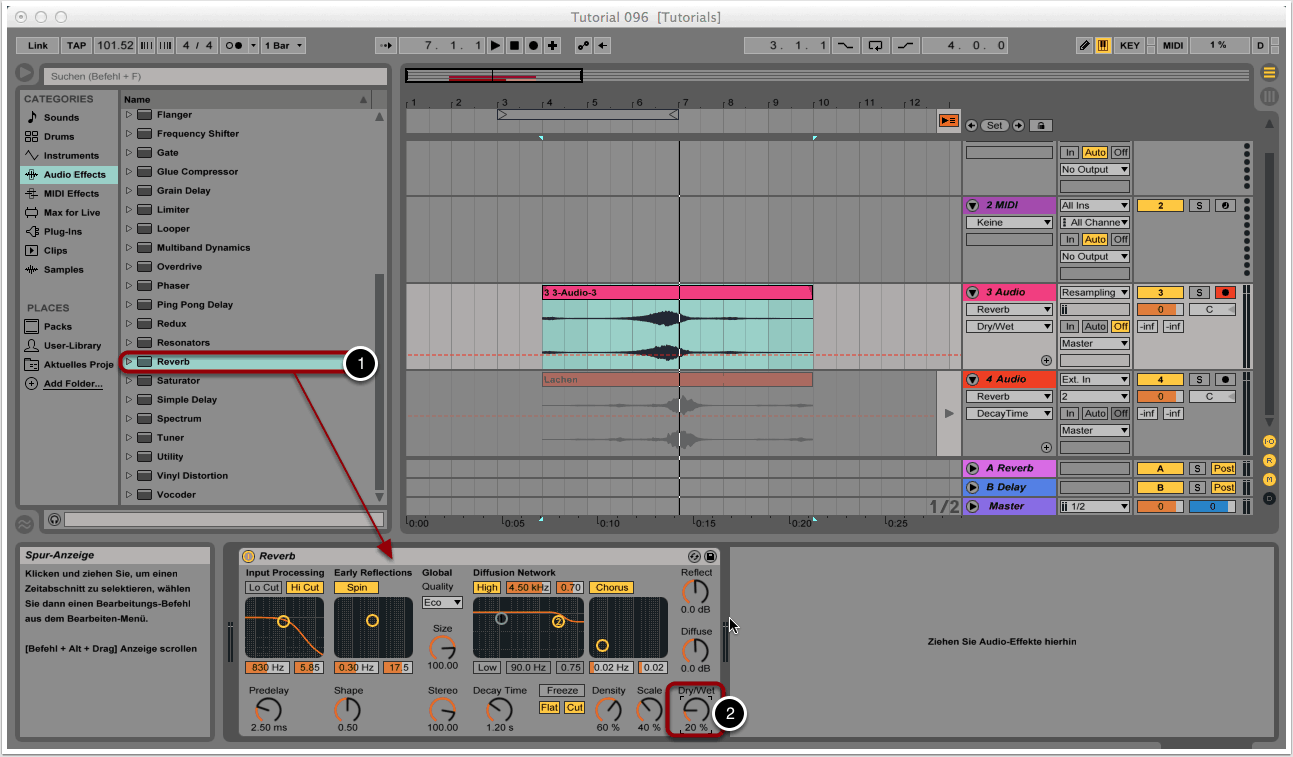Click the Add Folder... link
The image size is (1293, 757).
pos(72,384)
